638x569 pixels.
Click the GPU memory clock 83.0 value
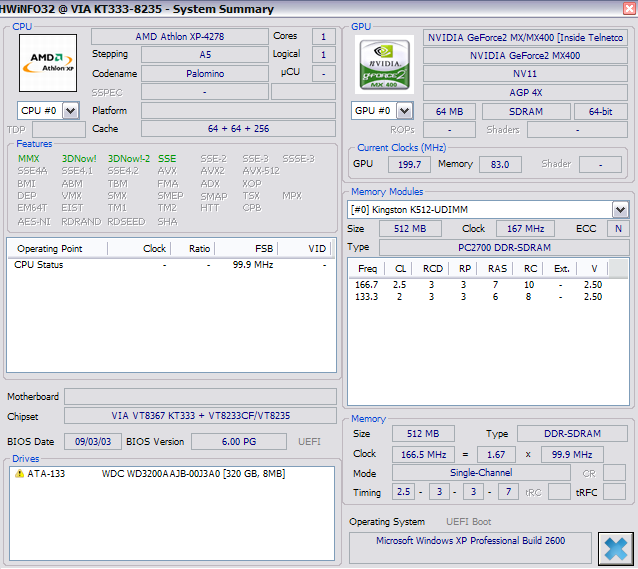pyautogui.click(x=500, y=164)
